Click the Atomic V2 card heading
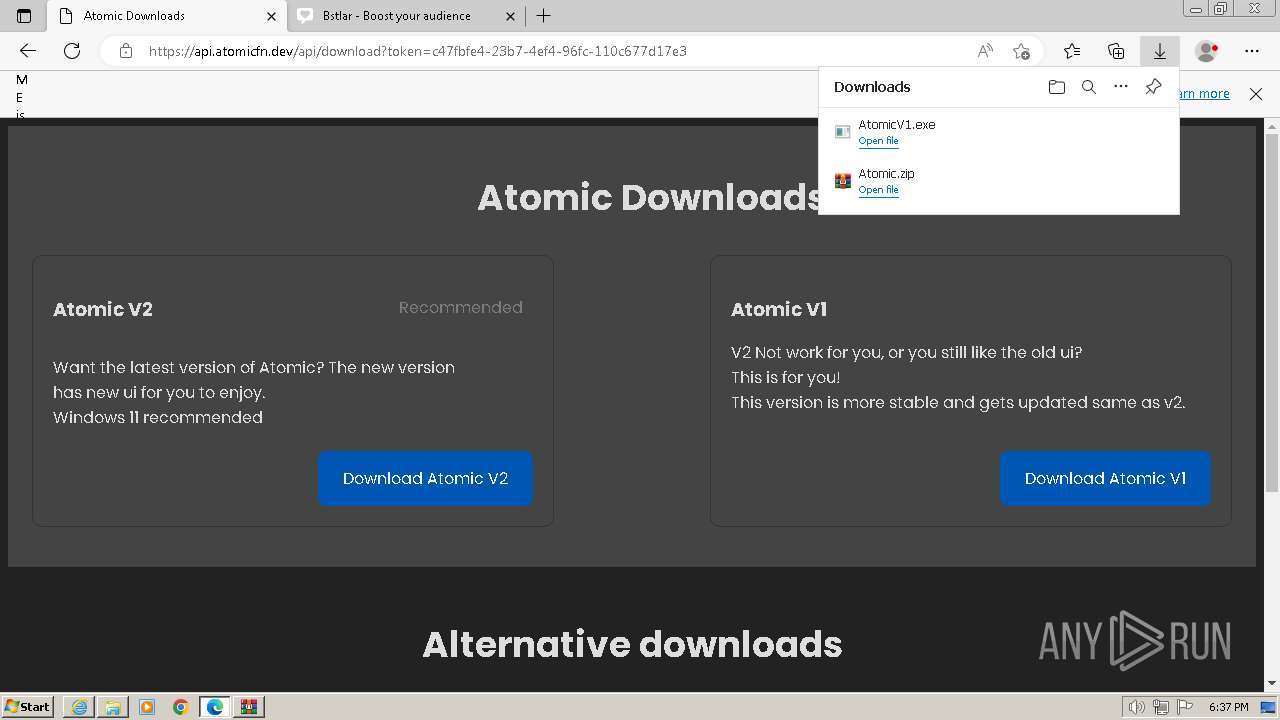 [103, 309]
